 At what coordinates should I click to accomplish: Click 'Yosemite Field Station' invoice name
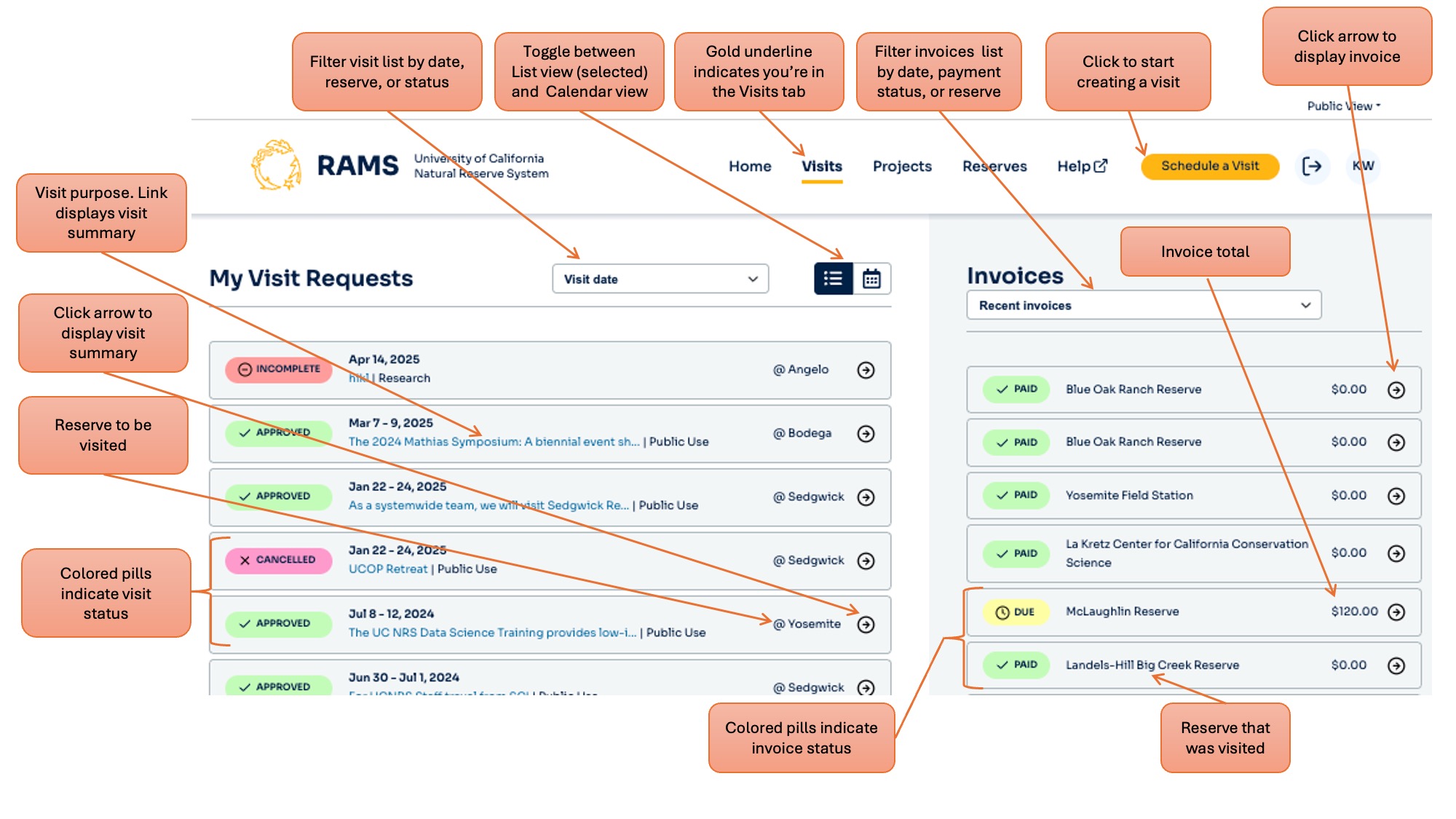coord(1129,495)
